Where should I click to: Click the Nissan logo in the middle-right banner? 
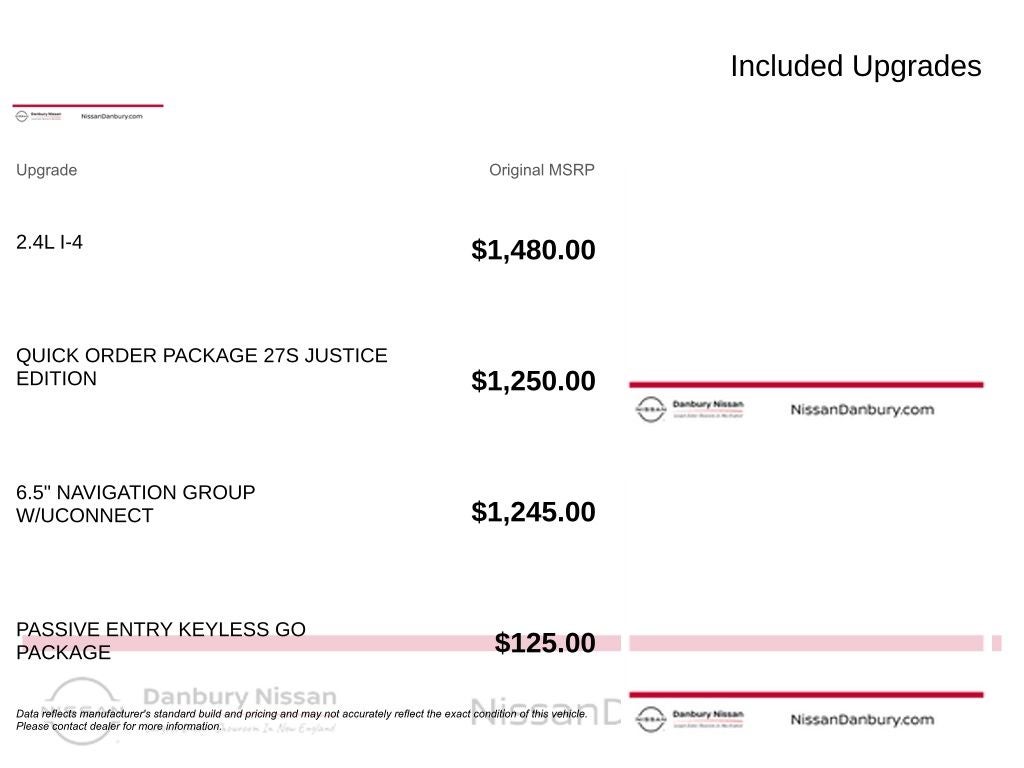650,409
